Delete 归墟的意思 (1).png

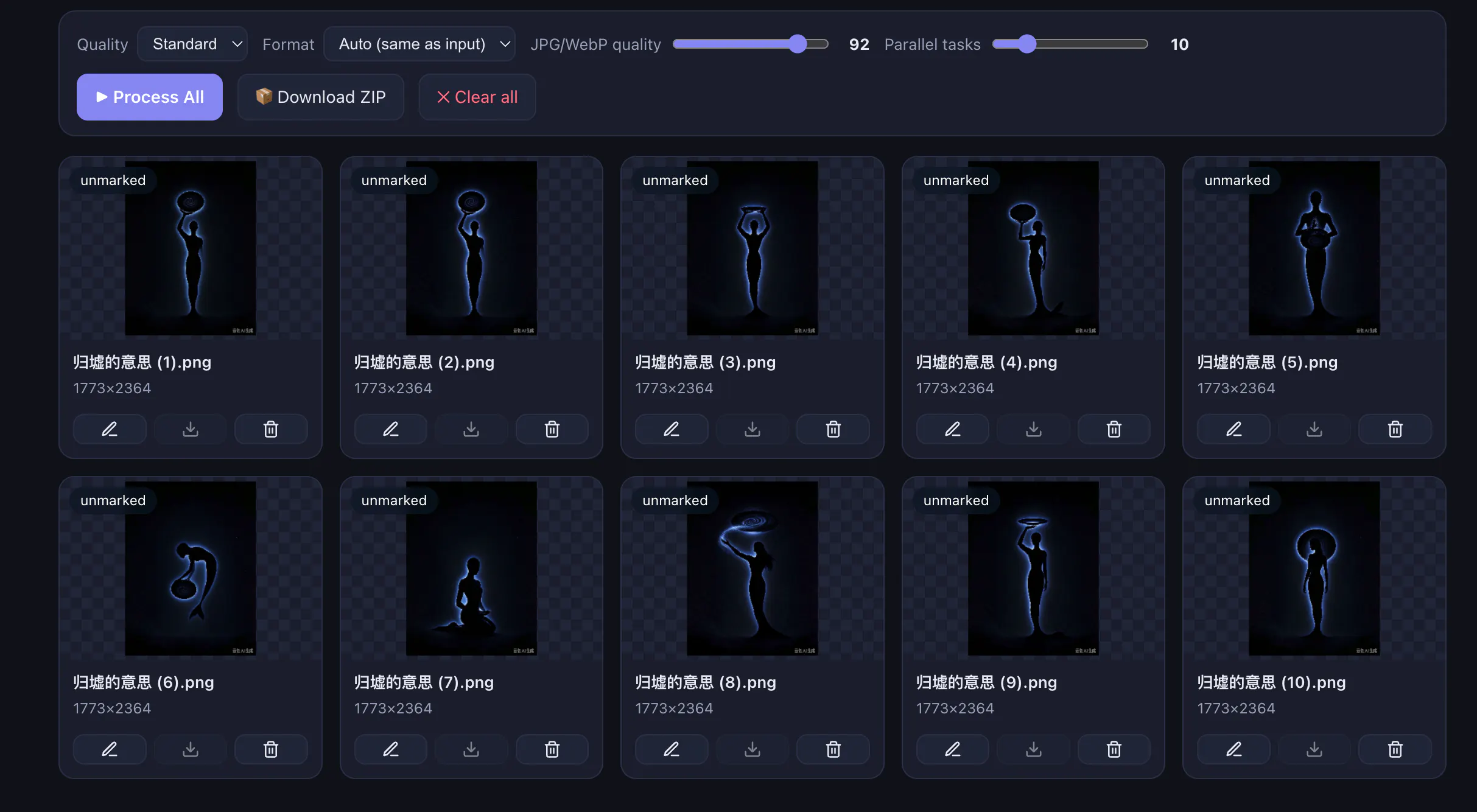[271, 429]
